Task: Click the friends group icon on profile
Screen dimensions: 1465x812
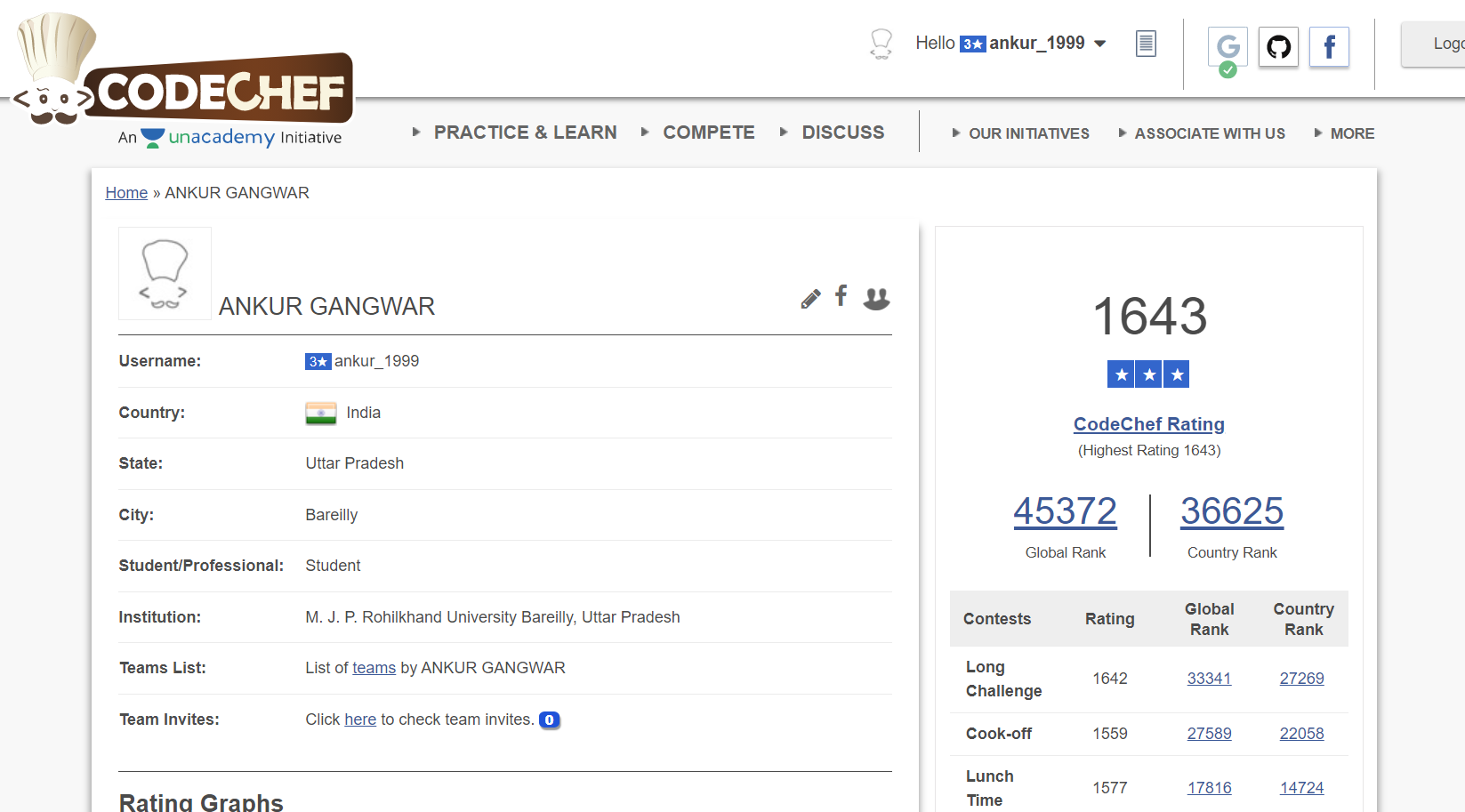Action: [x=876, y=299]
